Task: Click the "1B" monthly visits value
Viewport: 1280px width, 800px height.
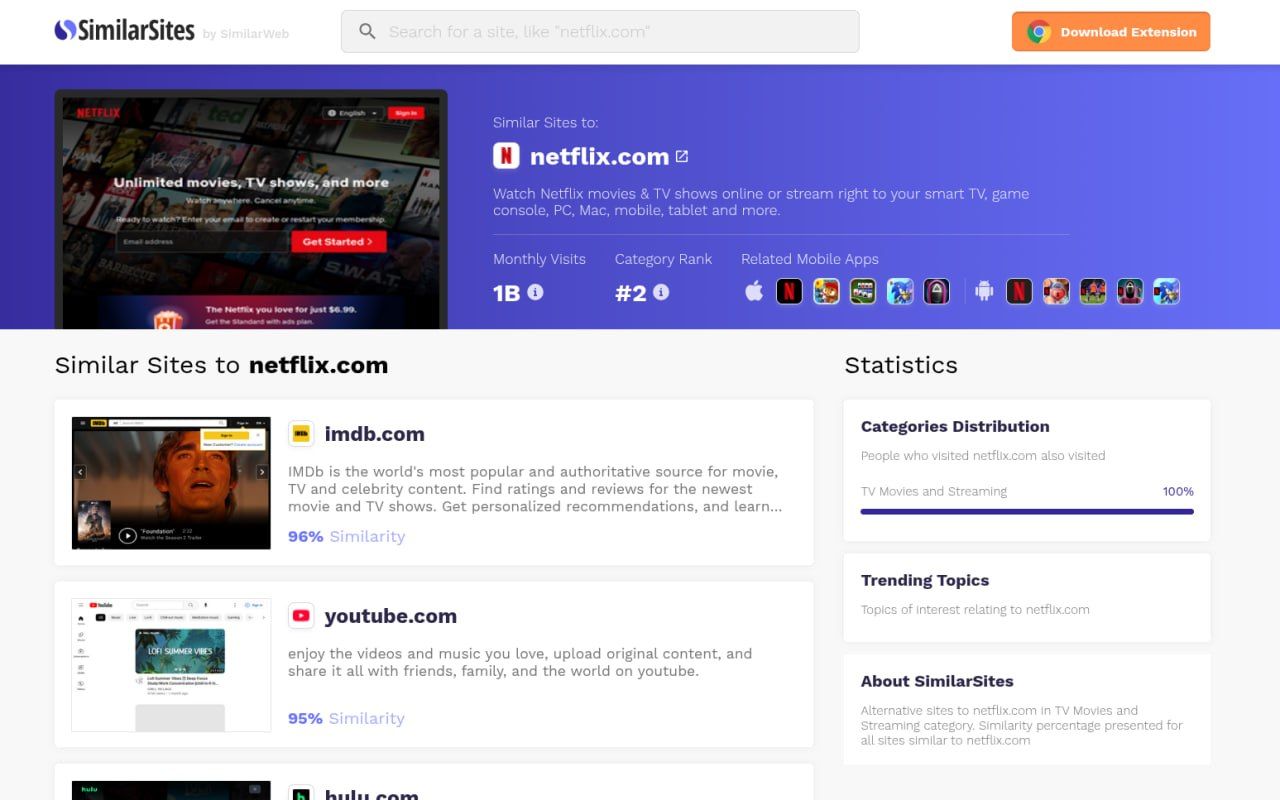Action: [507, 293]
